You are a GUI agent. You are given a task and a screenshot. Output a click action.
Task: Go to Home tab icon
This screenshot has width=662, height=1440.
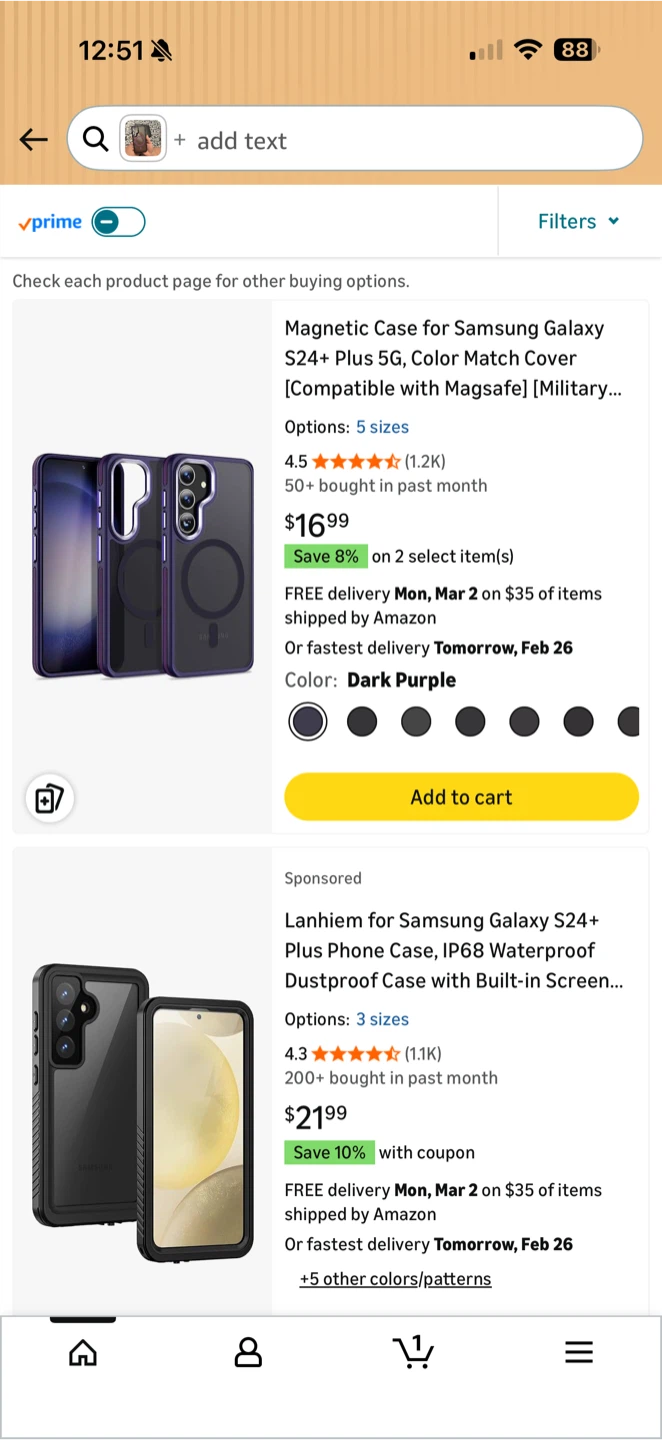tap(83, 1353)
